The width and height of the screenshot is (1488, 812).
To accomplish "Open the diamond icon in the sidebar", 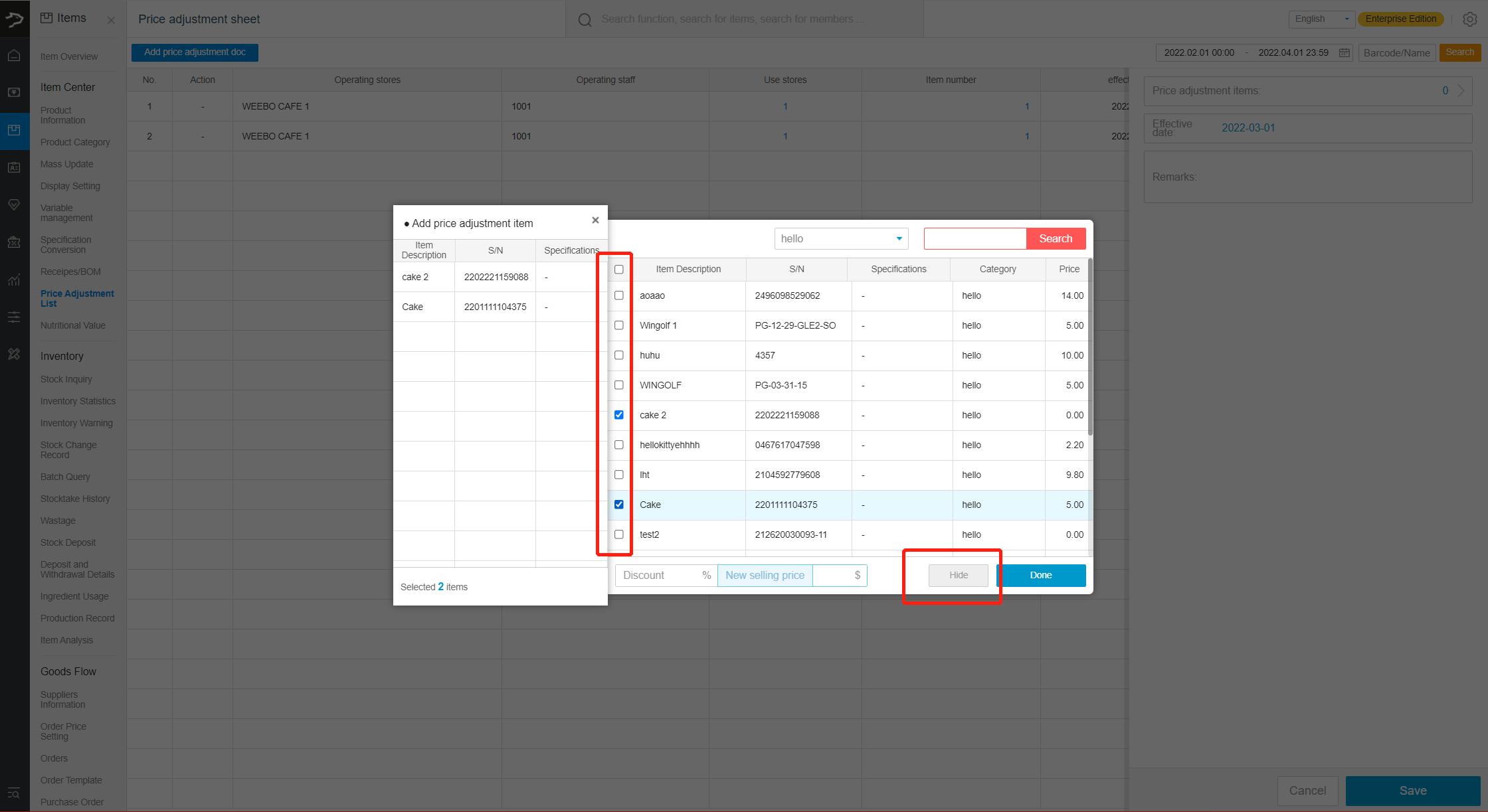I will point(14,204).
